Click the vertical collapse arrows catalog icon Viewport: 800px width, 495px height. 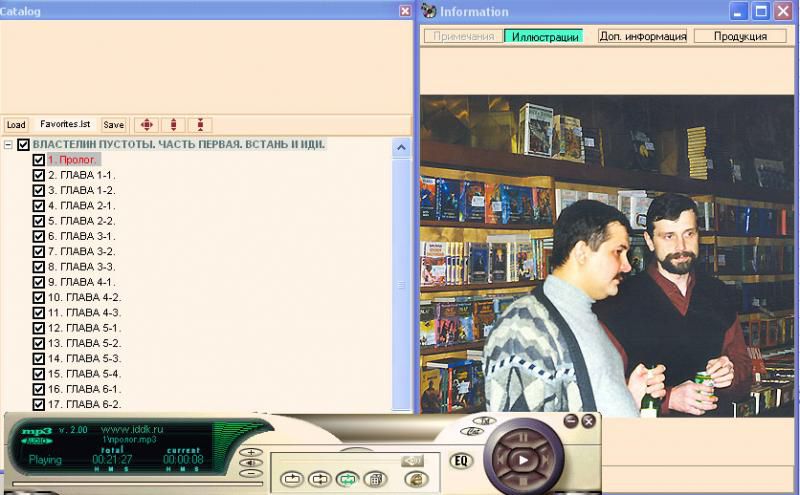coord(200,125)
